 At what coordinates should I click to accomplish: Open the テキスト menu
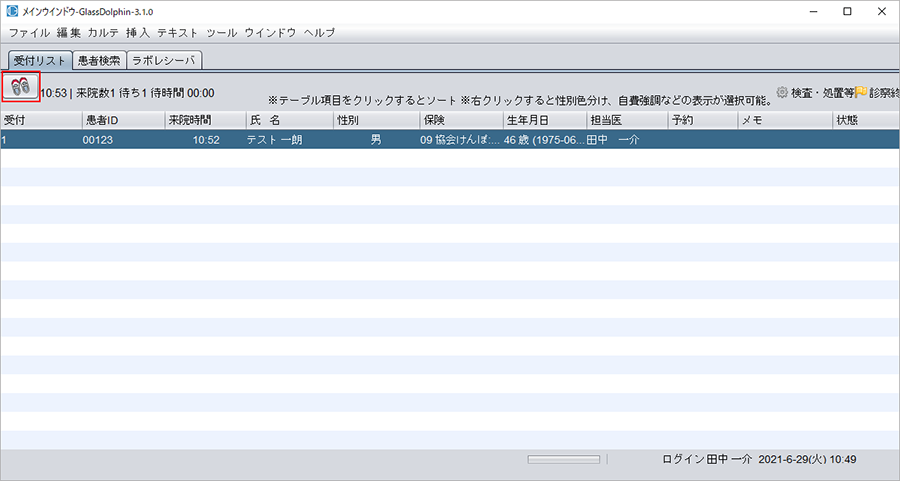coord(177,33)
